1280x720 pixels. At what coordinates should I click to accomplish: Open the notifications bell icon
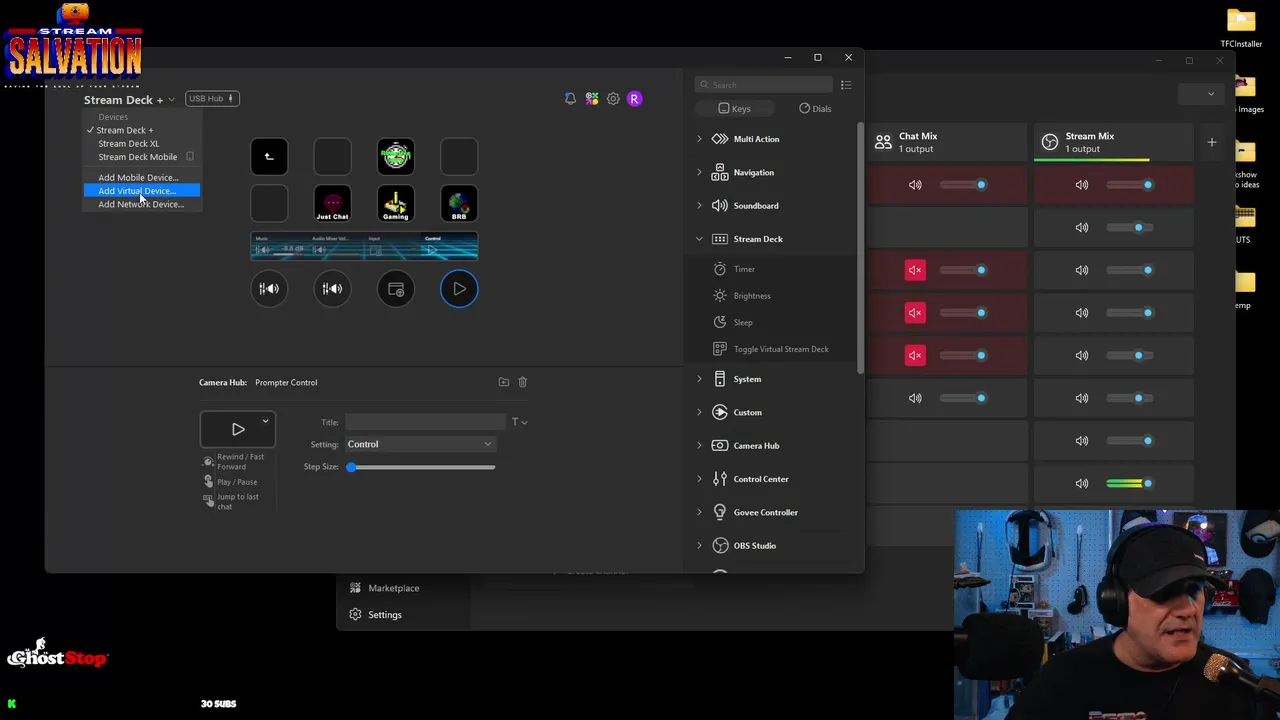point(570,99)
